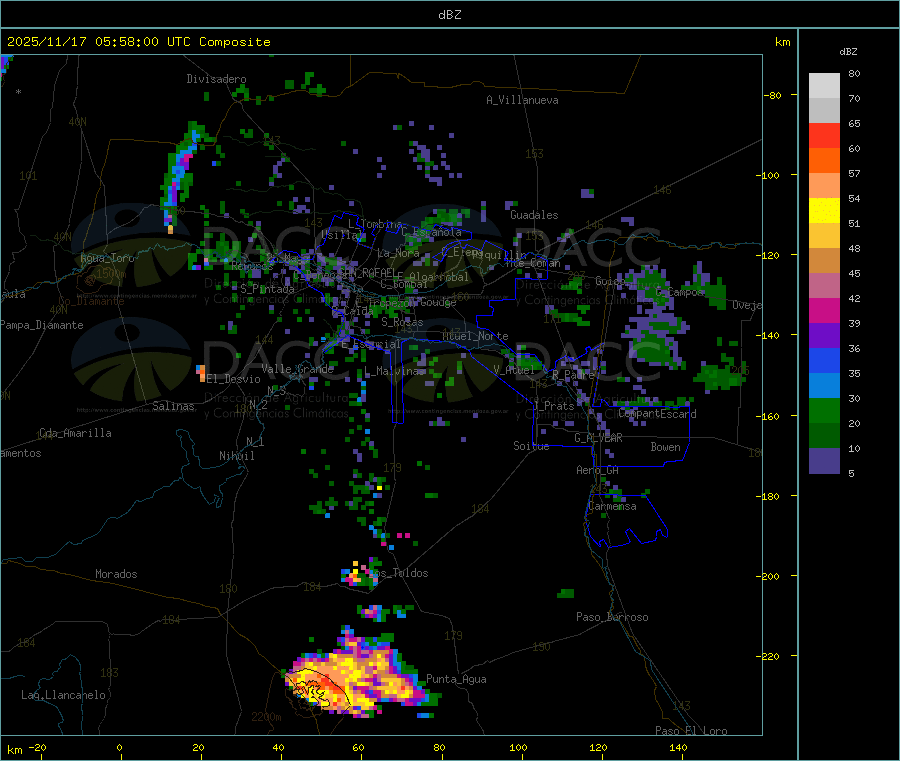Viewport: 900px width, 761px height.
Task: Select the Morados label
Action: click(116, 574)
